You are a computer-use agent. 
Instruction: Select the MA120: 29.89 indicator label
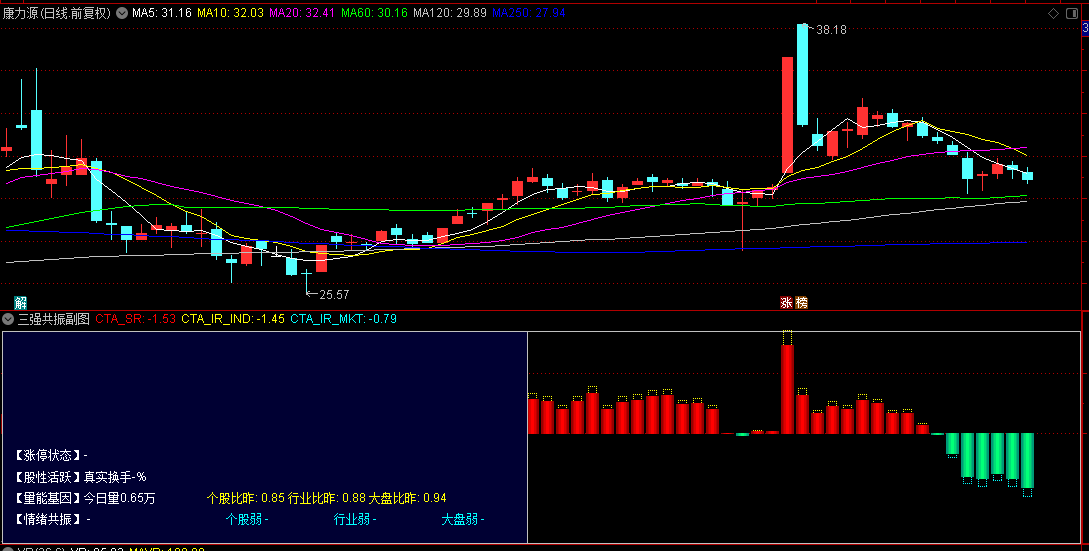pyautogui.click(x=449, y=13)
